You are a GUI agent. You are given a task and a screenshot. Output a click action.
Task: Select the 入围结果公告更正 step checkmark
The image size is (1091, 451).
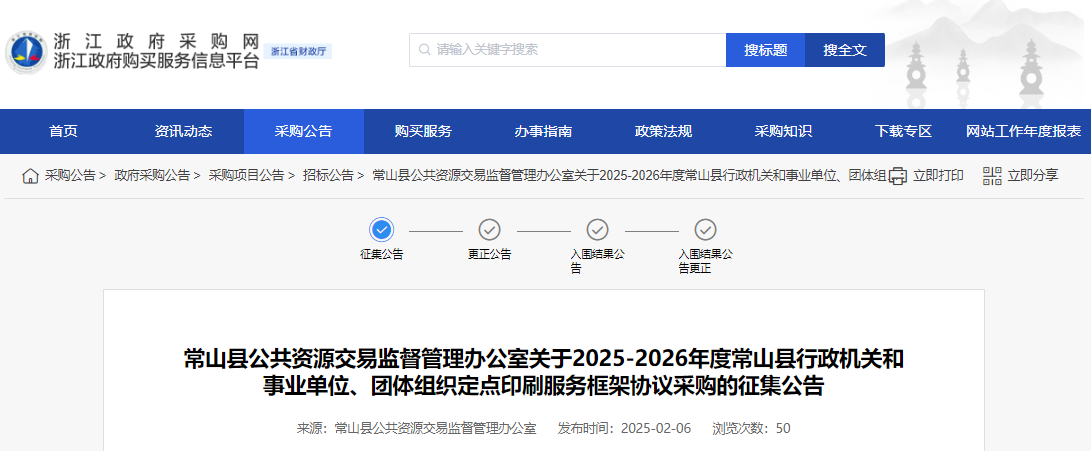(x=705, y=229)
